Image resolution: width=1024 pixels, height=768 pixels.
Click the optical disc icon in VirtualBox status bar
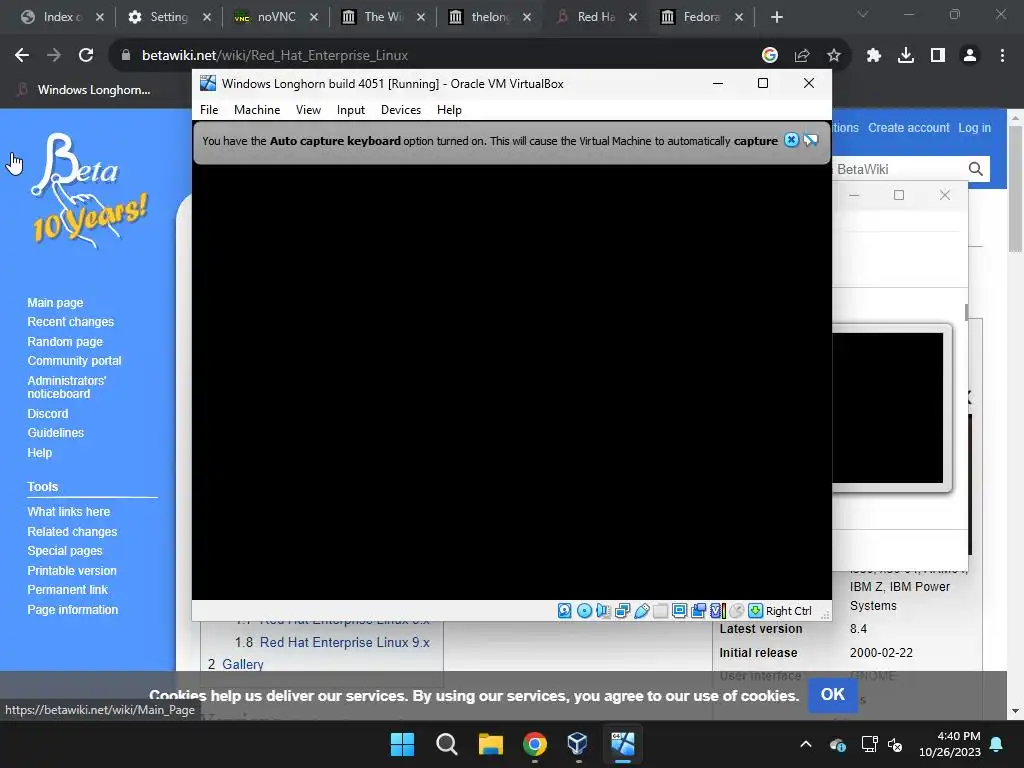[584, 611]
